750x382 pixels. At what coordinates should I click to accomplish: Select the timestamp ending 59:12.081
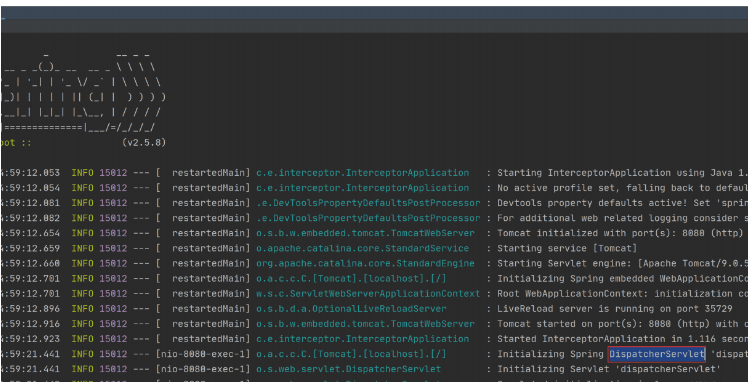click(x=31, y=203)
